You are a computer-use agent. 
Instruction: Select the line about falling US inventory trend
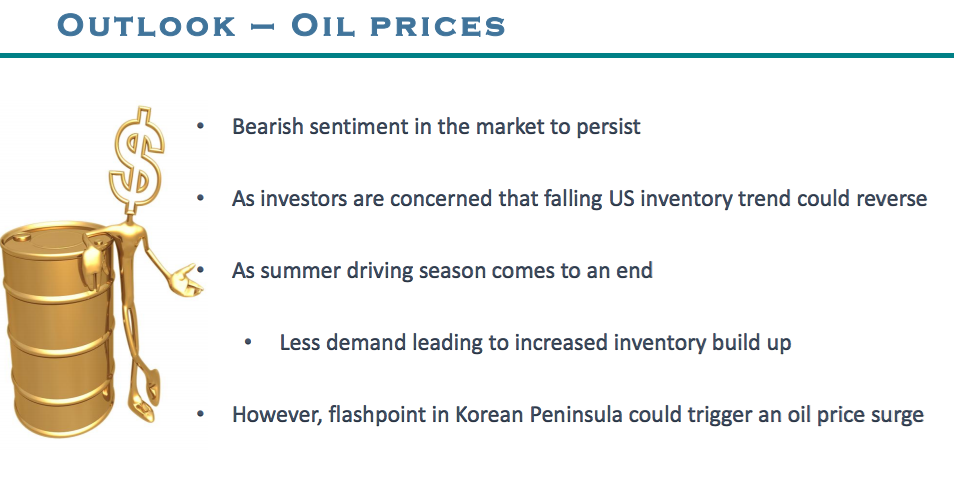(x=579, y=199)
